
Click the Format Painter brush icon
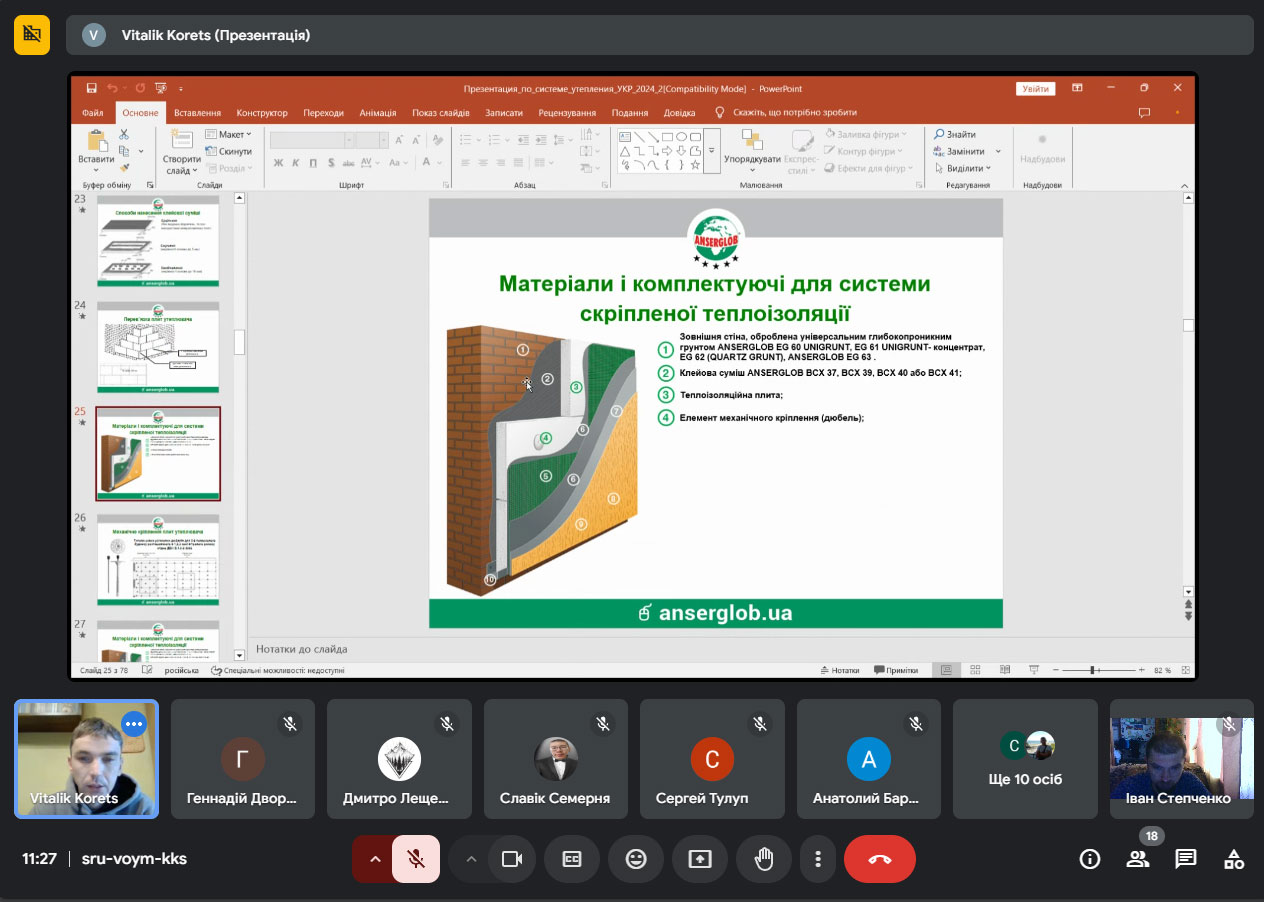click(124, 168)
